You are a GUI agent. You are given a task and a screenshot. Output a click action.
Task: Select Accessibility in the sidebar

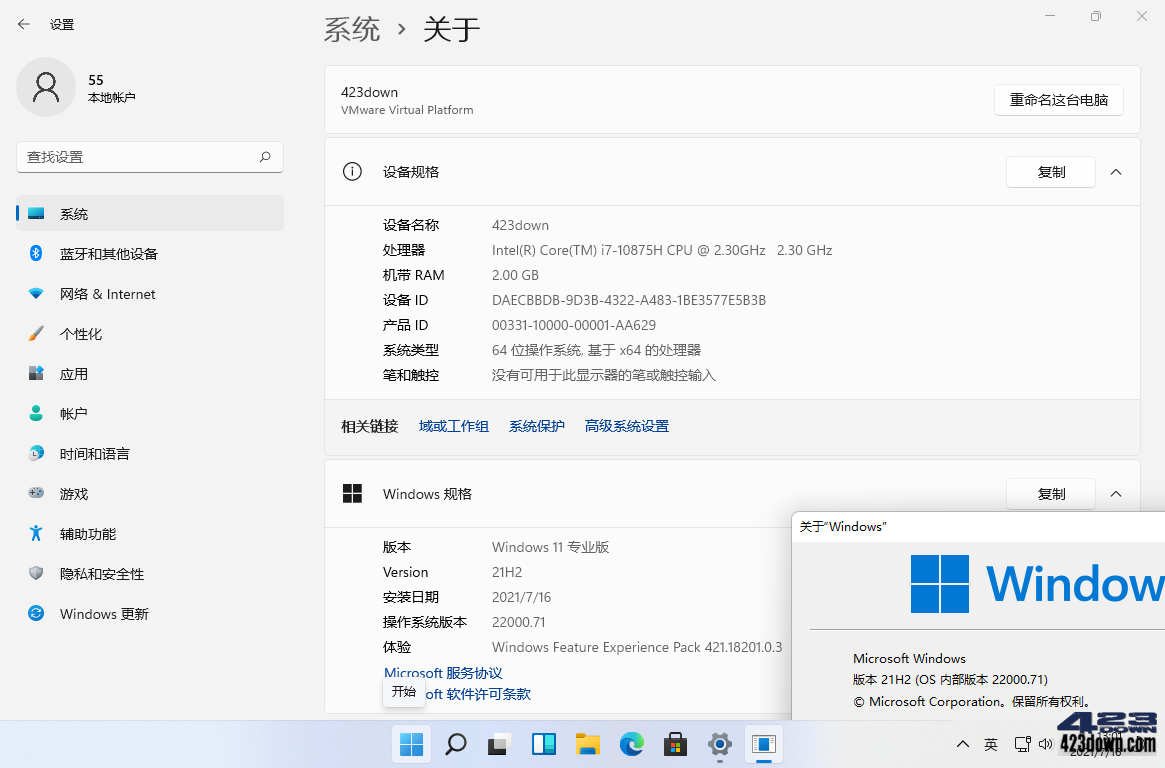[x=87, y=534]
